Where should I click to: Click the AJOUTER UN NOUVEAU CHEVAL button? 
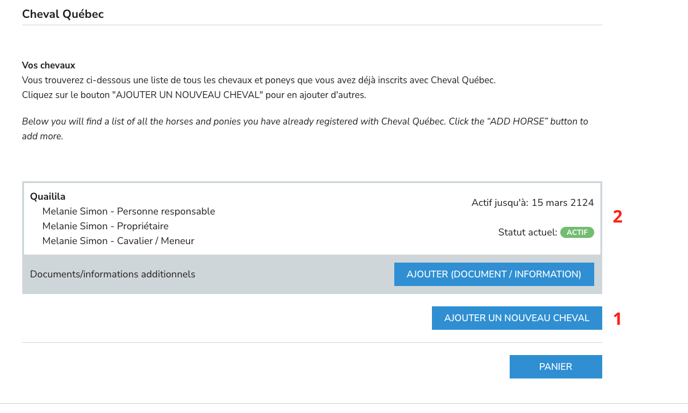(x=516, y=318)
